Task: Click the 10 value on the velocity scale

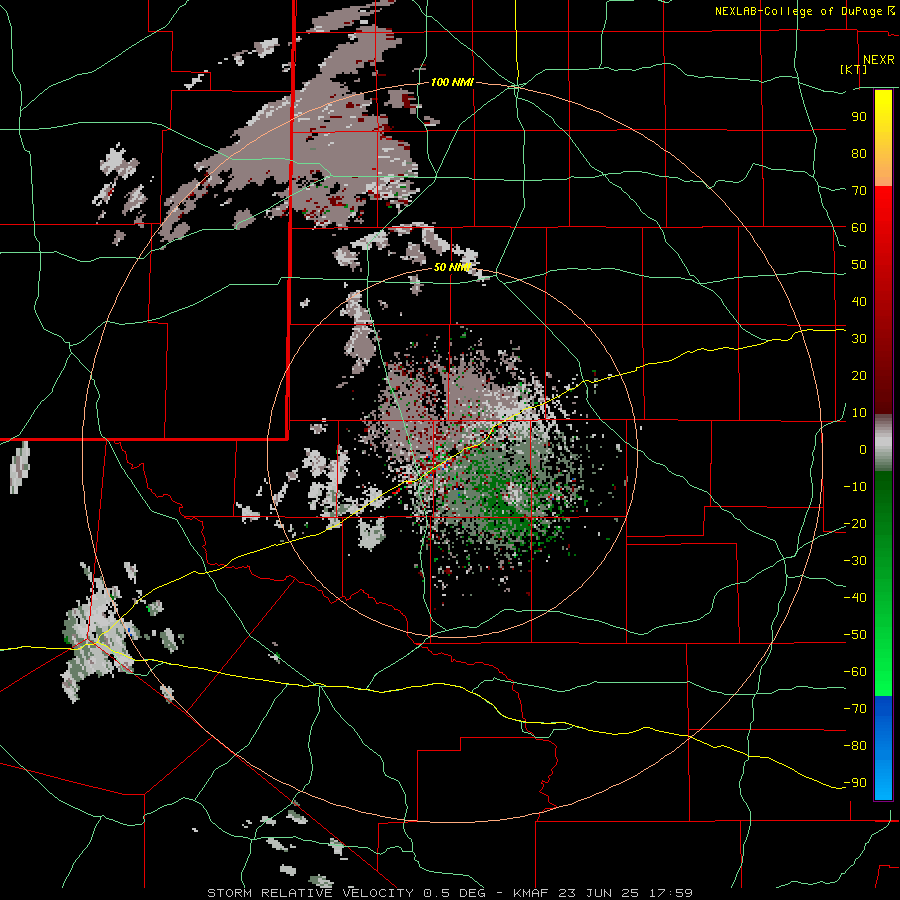Action: (859, 413)
